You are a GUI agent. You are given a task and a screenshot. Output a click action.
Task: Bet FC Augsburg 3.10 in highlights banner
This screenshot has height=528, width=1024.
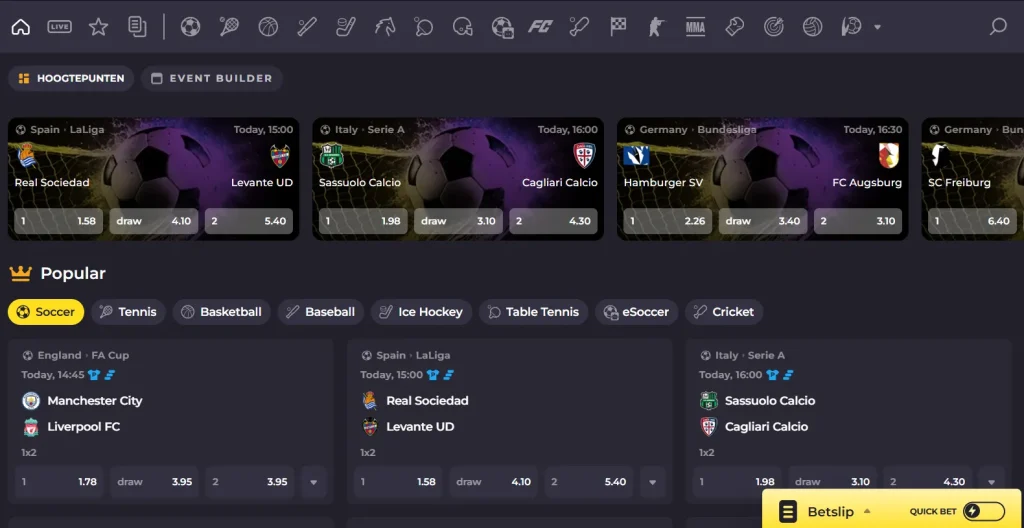[858, 221]
